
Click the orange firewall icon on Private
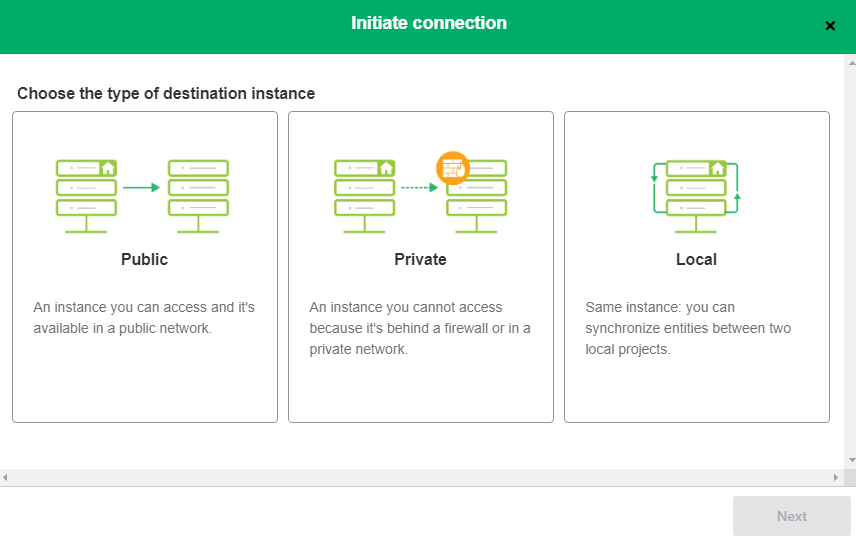pyautogui.click(x=453, y=168)
